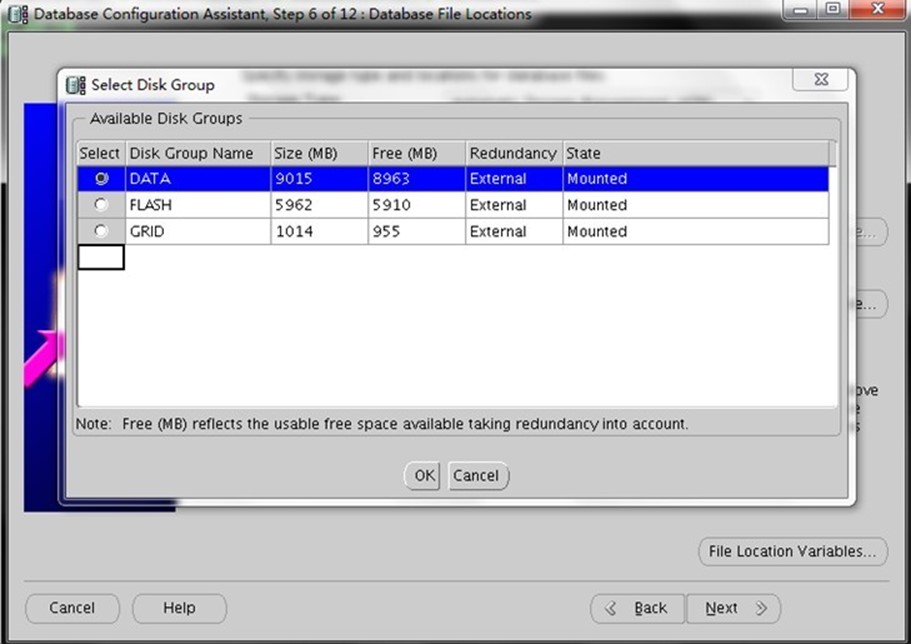The image size is (911, 644).
Task: Click the DATA disk group name cell
Action: pos(198,178)
